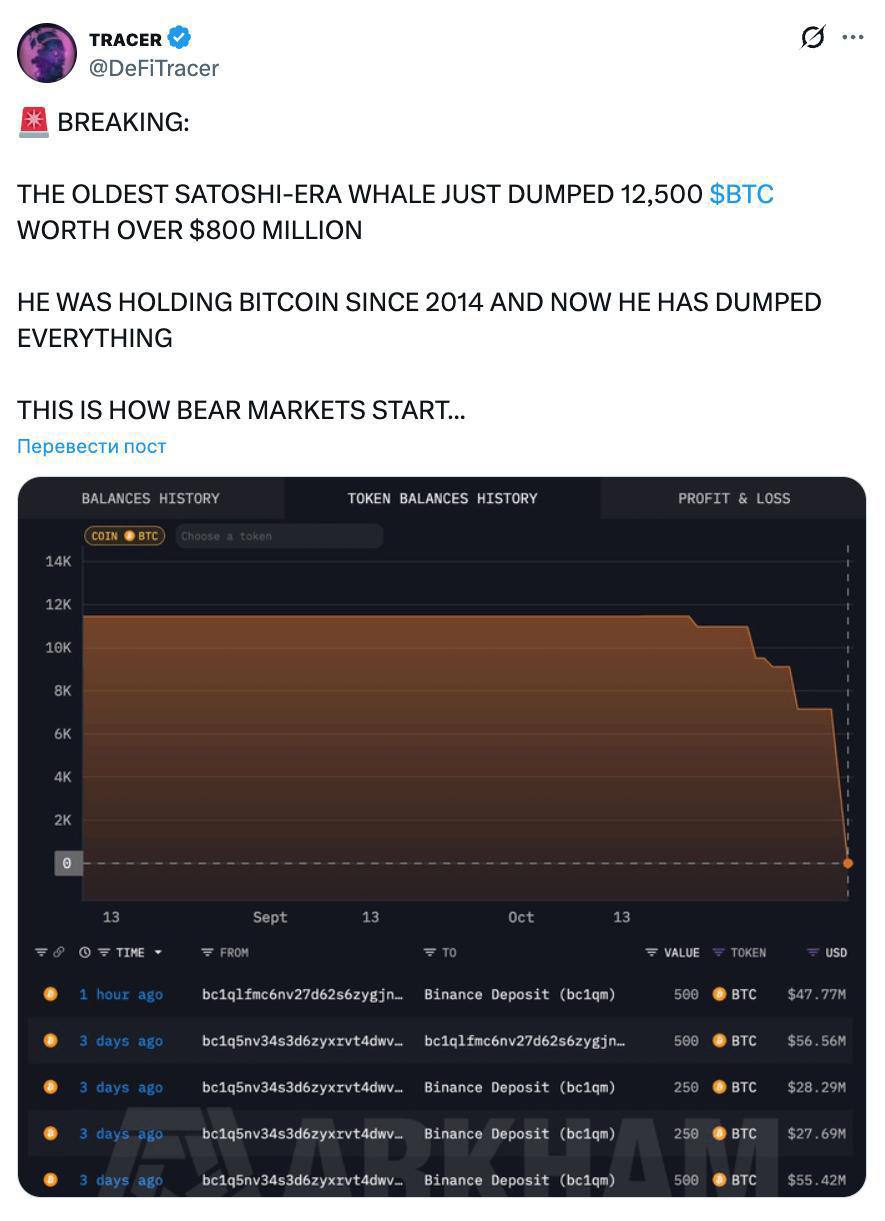Open the $BTC cashtag link

coord(741,194)
